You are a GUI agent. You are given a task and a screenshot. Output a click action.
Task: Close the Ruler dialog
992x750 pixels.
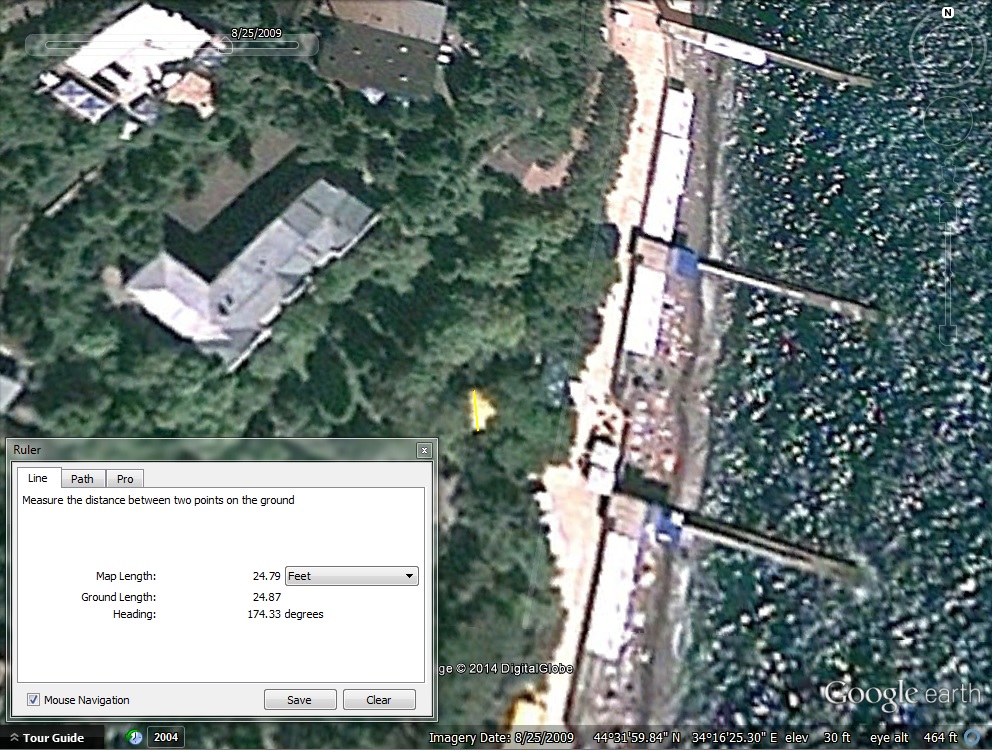pos(424,451)
